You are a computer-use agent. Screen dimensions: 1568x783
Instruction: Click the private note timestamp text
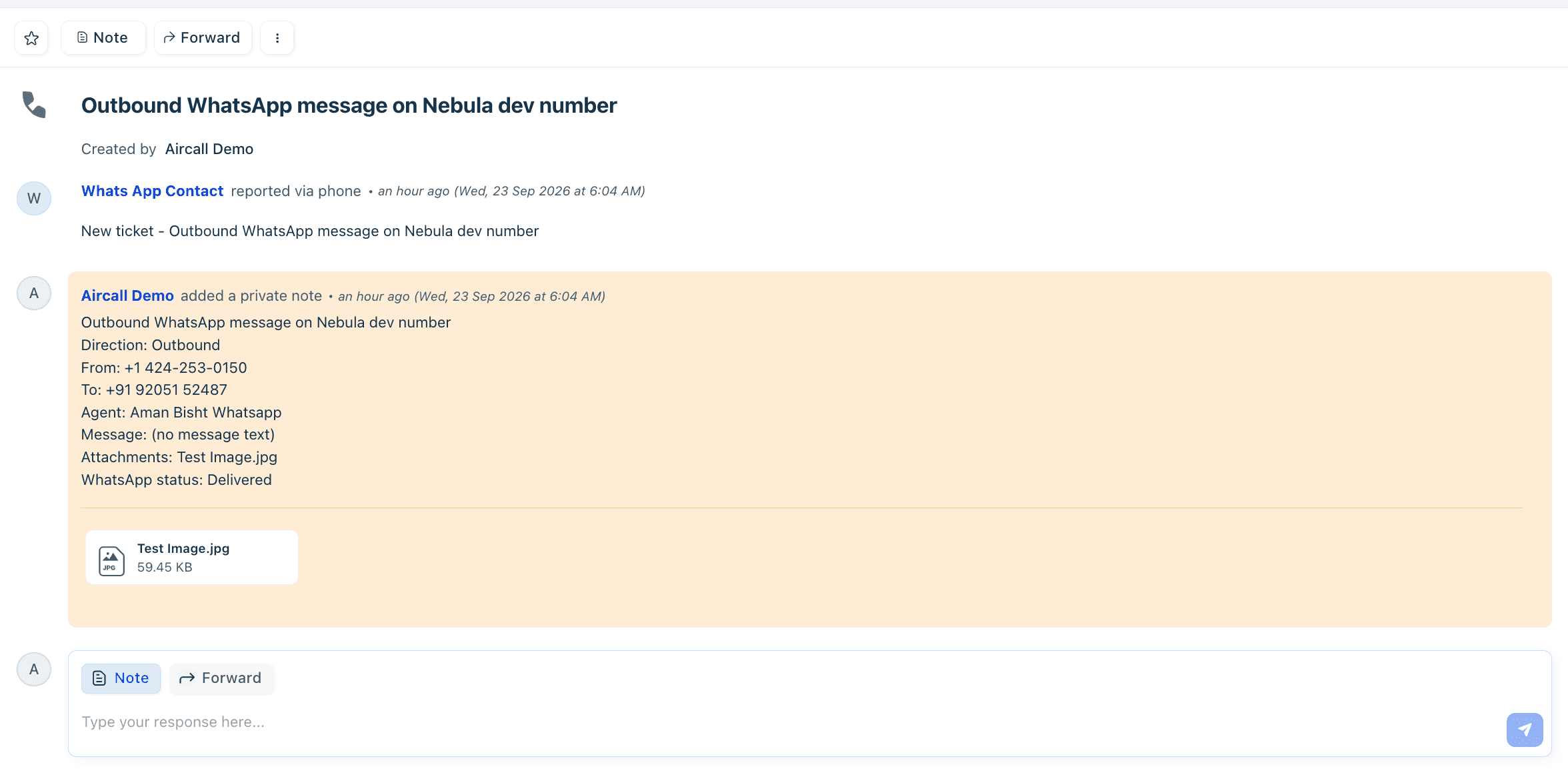click(x=471, y=297)
